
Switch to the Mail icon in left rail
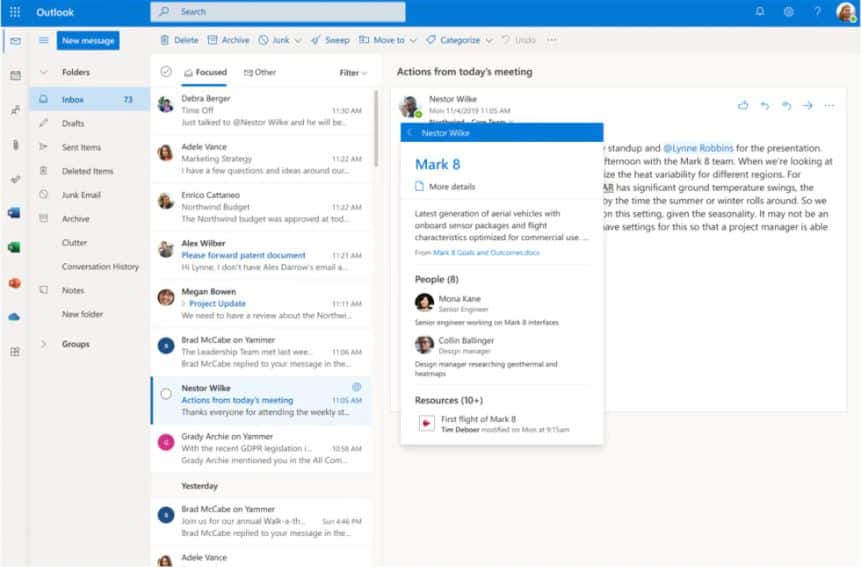(x=15, y=41)
